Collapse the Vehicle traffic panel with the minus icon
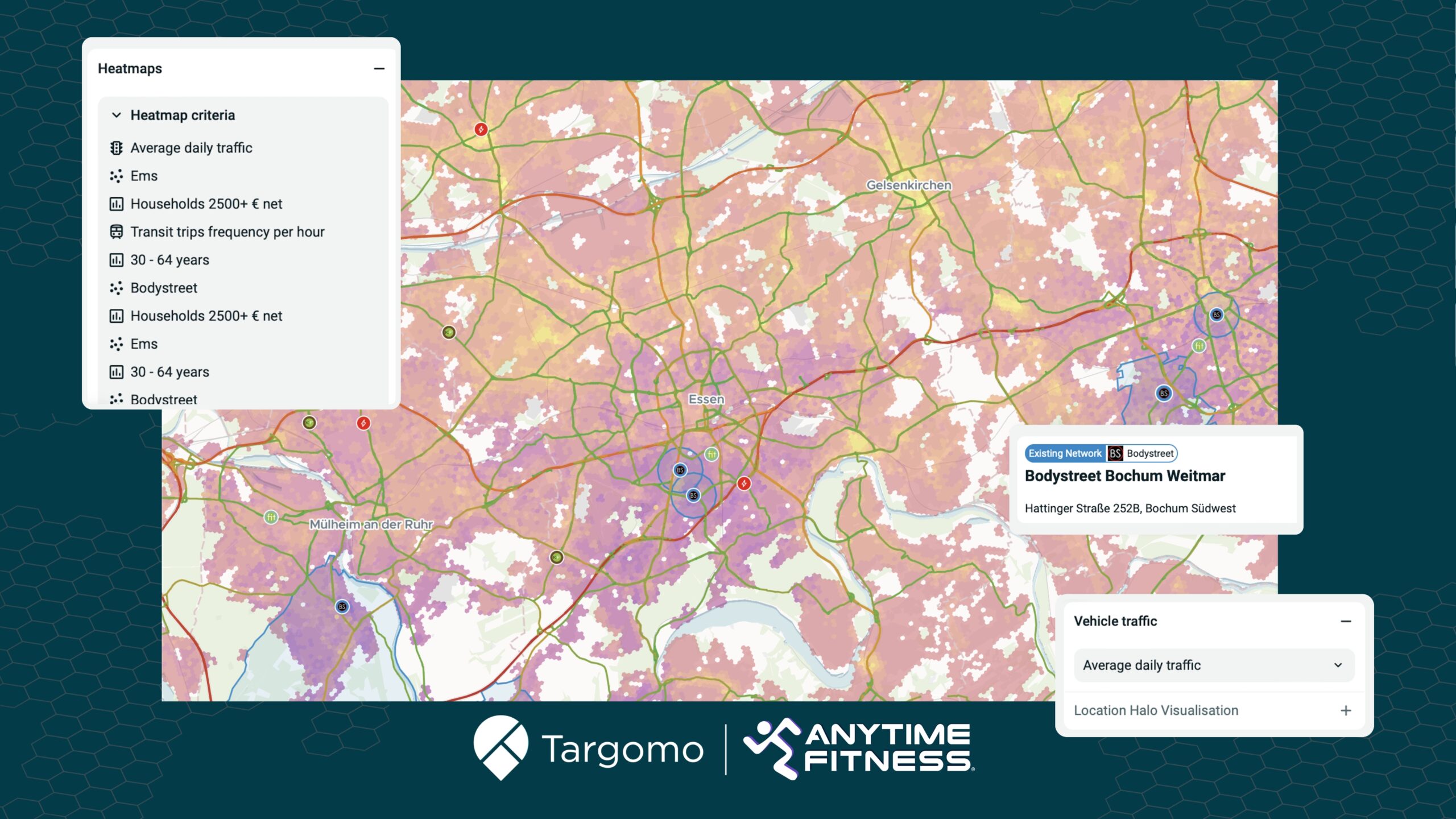Viewport: 1456px width, 819px height. pos(1346,622)
